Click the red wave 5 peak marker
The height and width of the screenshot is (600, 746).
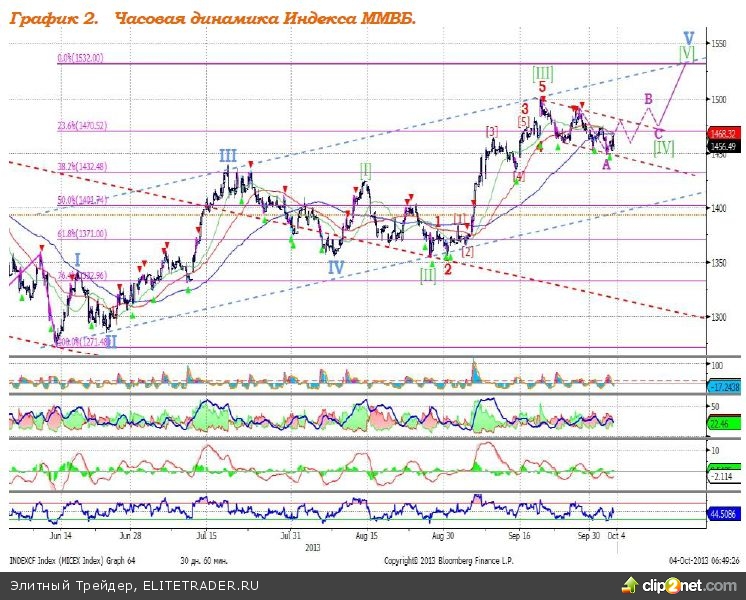[541, 88]
